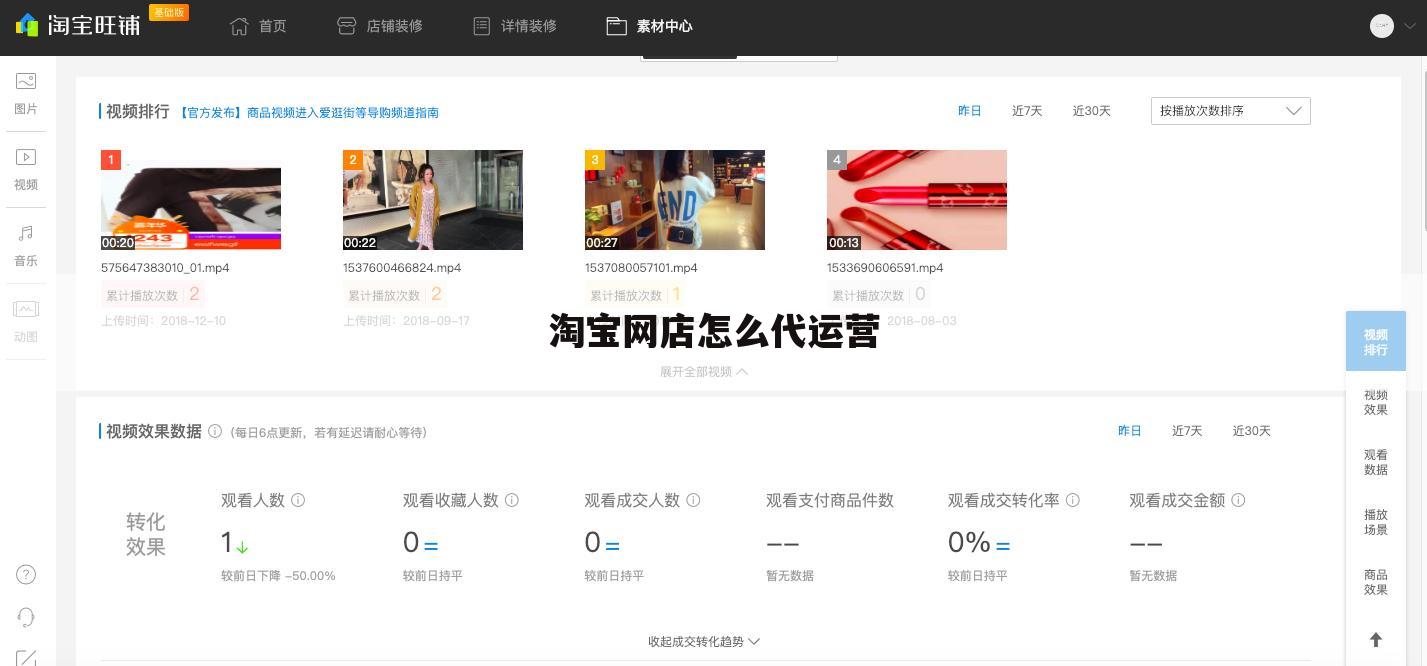Select 近7天 in video effect data filter
Image resolution: width=1427 pixels, height=666 pixels.
click(1187, 431)
